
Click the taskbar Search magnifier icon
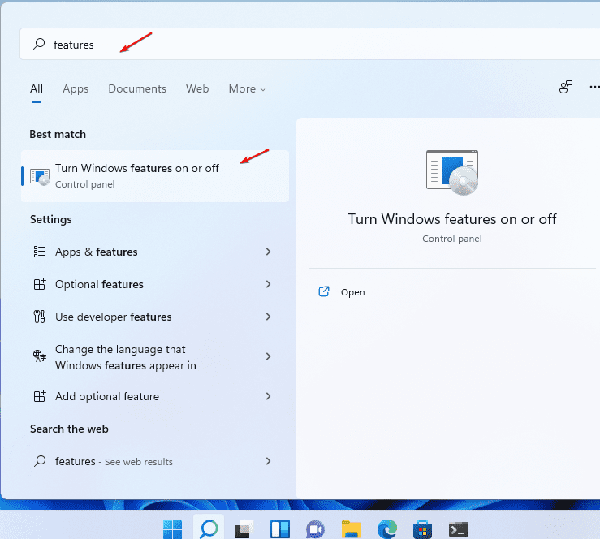(209, 528)
